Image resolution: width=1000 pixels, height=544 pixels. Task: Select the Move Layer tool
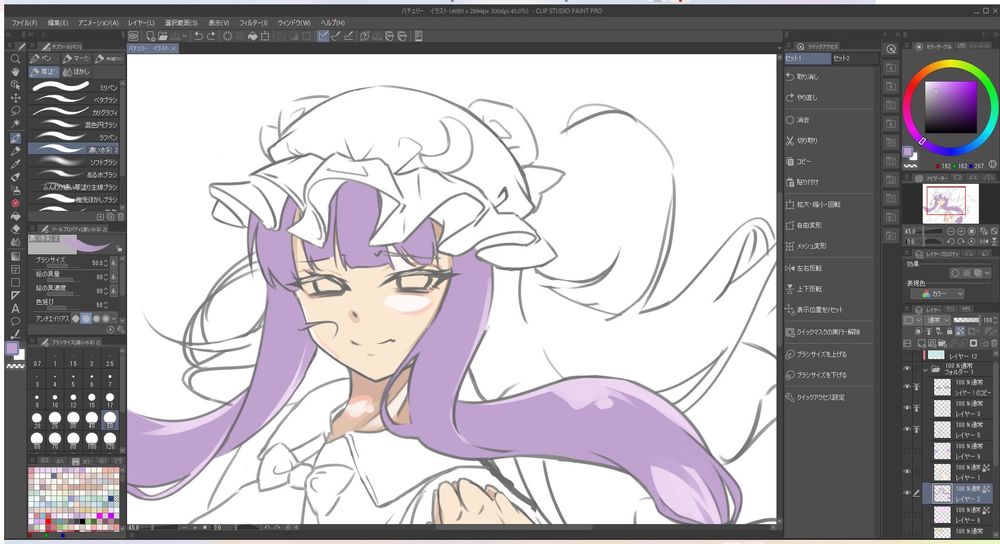[15, 98]
